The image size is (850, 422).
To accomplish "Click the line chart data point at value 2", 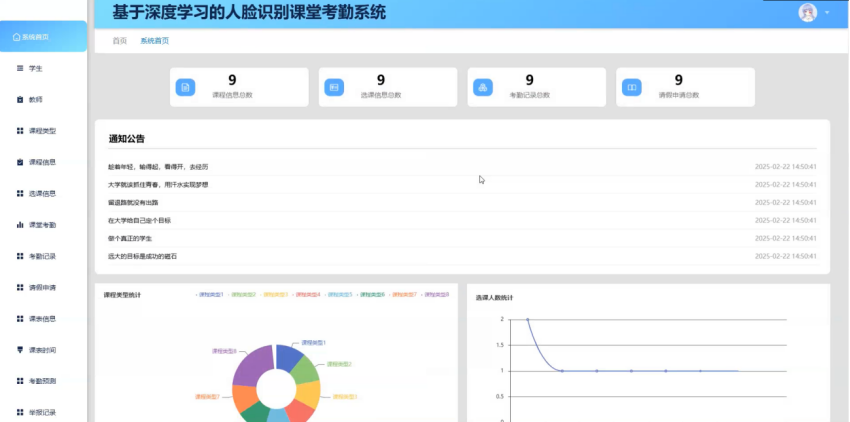I will (527, 319).
